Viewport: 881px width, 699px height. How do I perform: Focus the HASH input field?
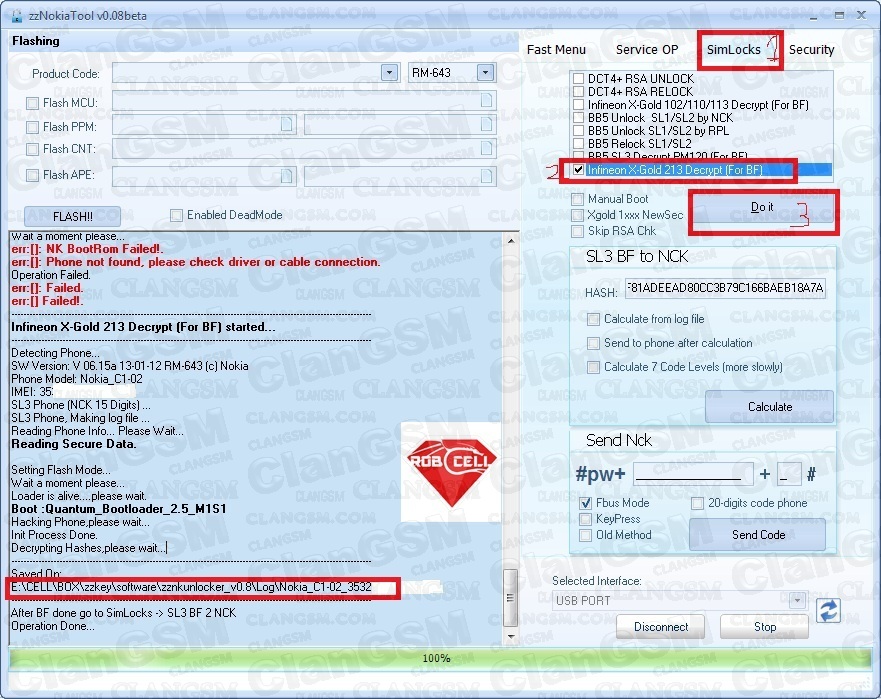pyautogui.click(x=725, y=288)
